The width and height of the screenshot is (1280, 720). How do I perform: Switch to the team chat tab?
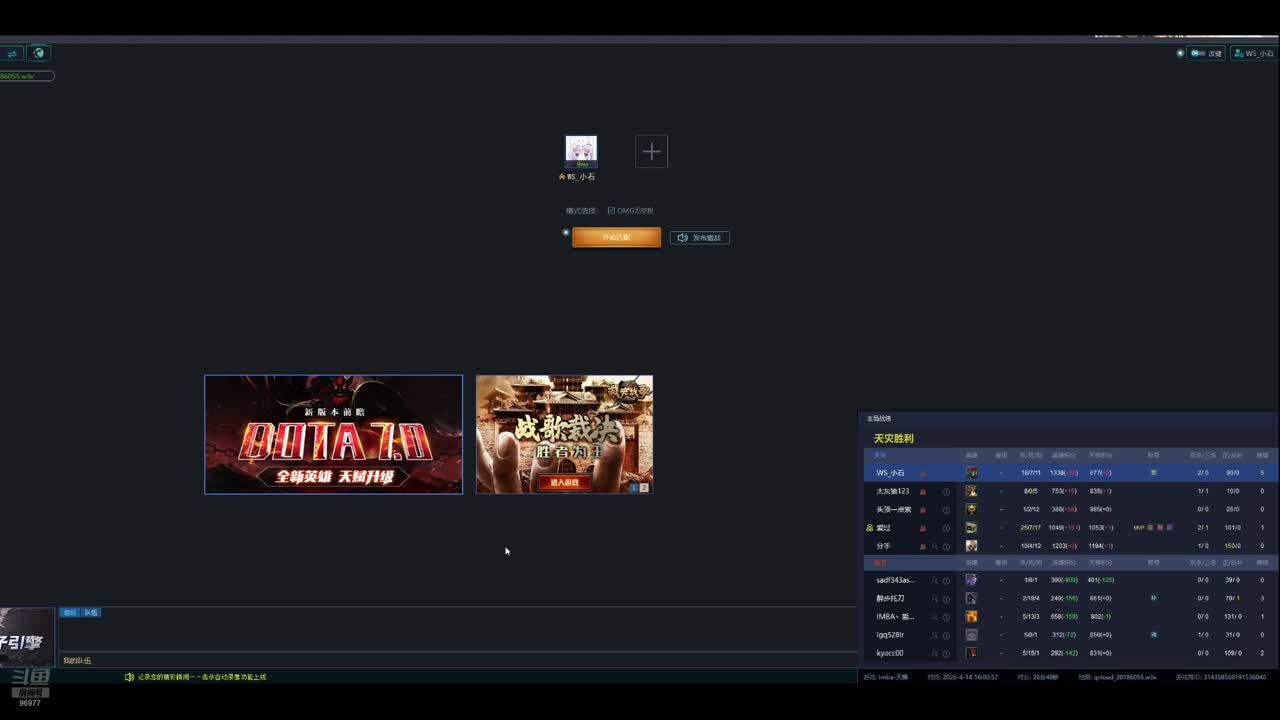(x=90, y=612)
